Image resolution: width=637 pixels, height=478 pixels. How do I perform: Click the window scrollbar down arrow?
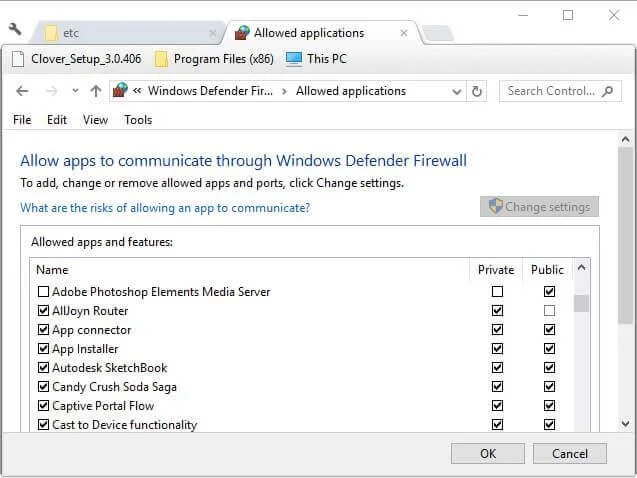(626, 424)
